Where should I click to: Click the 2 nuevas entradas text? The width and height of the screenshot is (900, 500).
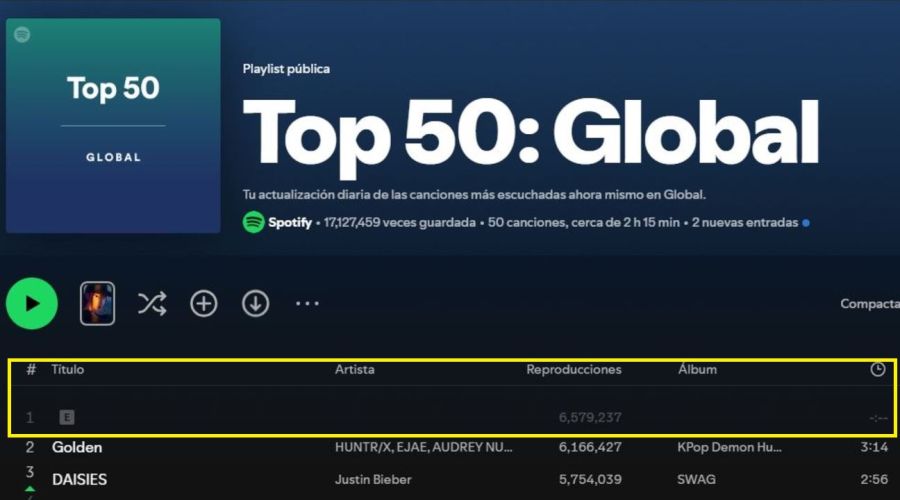click(745, 222)
